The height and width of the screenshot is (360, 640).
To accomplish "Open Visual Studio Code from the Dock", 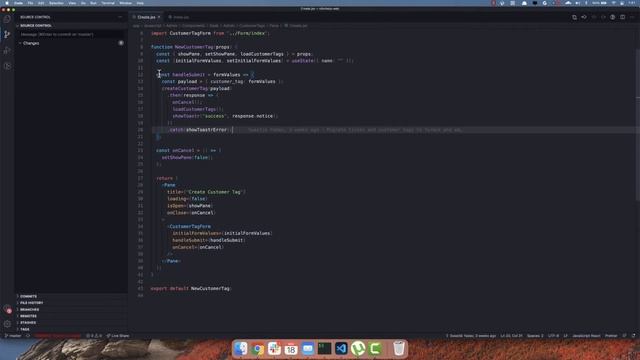I will (341, 349).
